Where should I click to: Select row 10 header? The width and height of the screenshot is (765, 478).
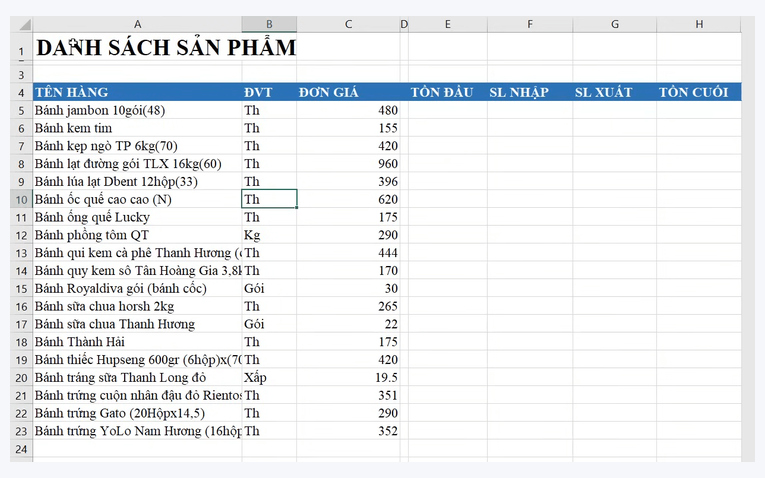(21, 199)
